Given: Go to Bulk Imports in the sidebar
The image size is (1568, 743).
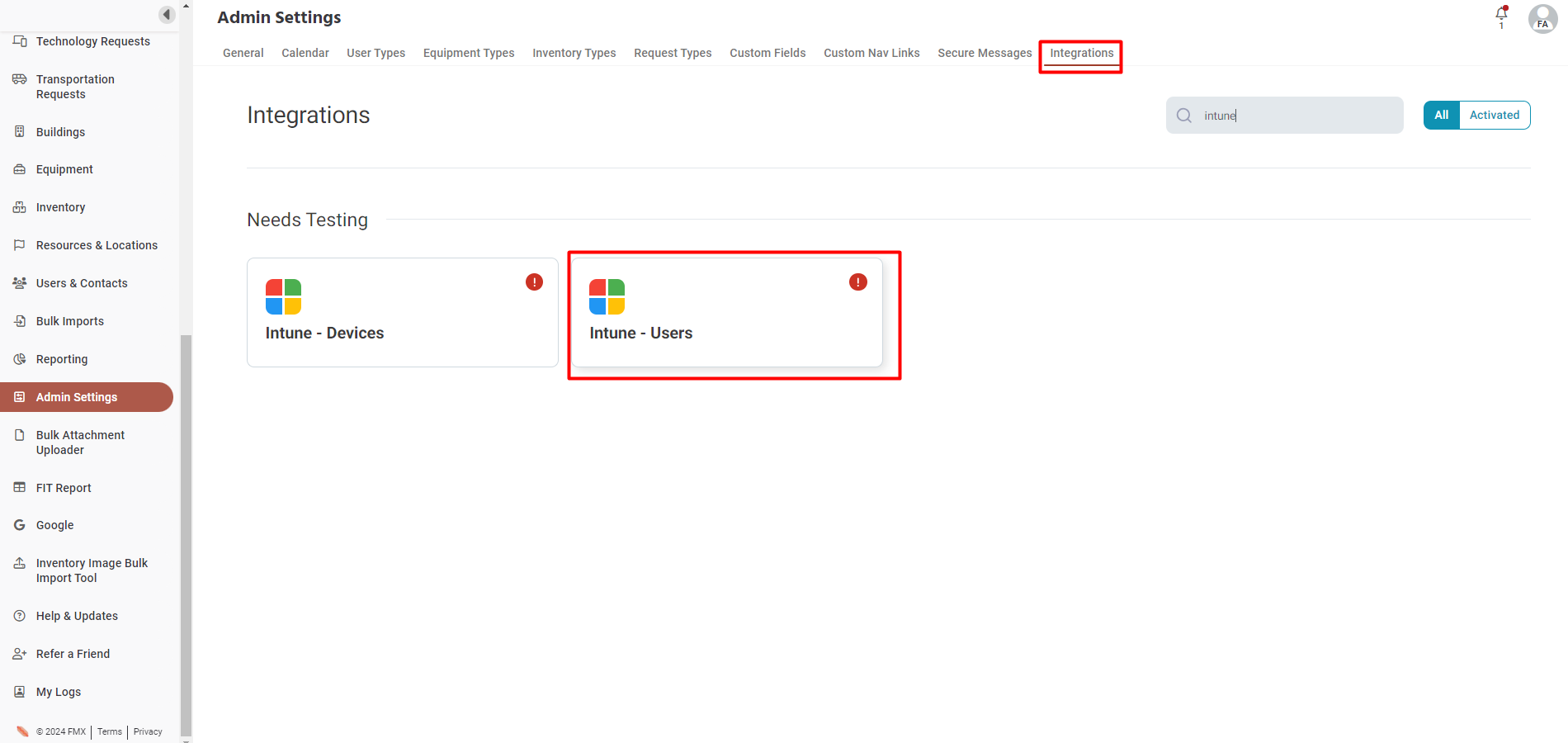Looking at the screenshot, I should [x=69, y=321].
